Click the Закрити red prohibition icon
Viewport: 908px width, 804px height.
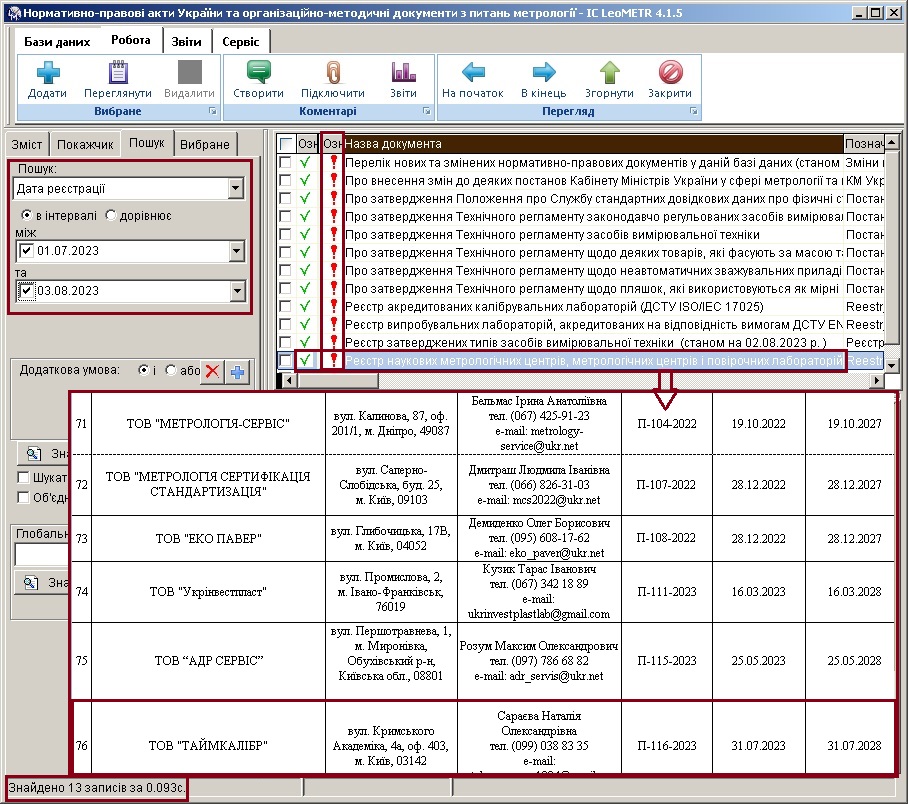670,72
